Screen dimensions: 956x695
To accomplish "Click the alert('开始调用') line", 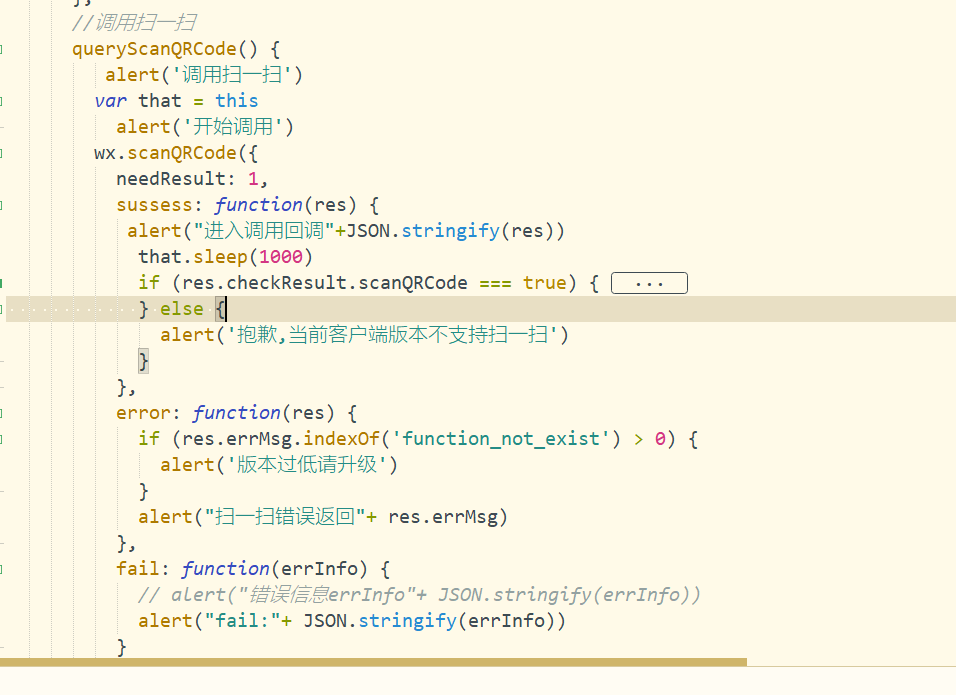I will click(205, 127).
